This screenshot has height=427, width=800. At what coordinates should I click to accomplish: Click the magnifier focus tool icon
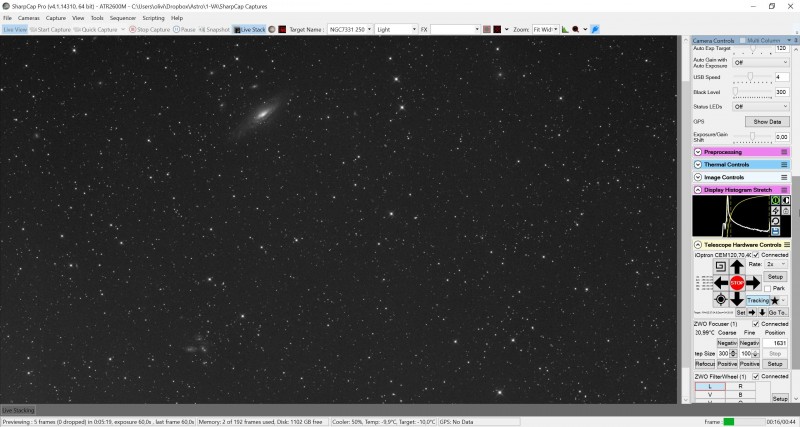[x=576, y=30]
